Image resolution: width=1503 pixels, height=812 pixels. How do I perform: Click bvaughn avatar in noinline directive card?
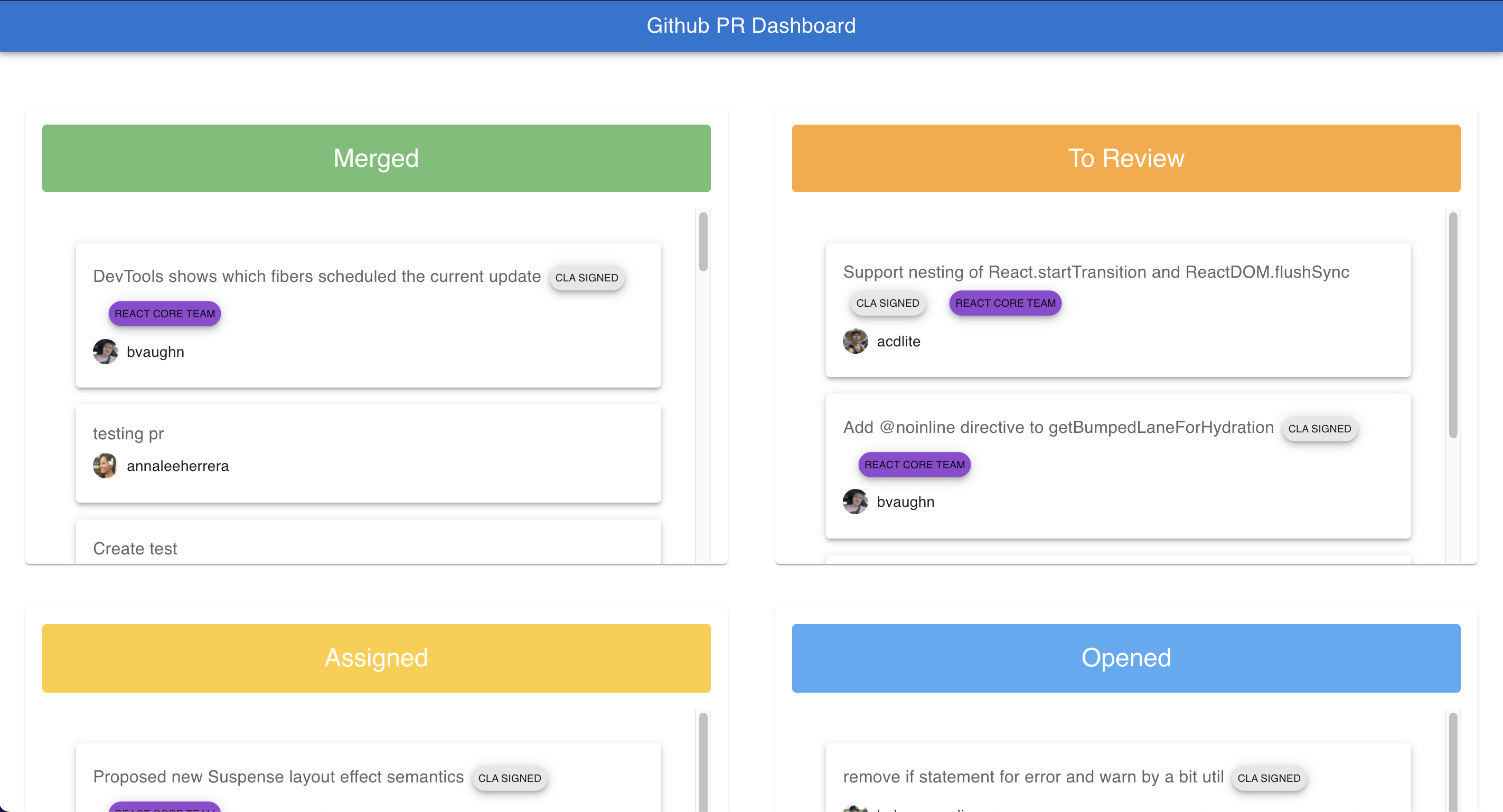click(x=855, y=502)
